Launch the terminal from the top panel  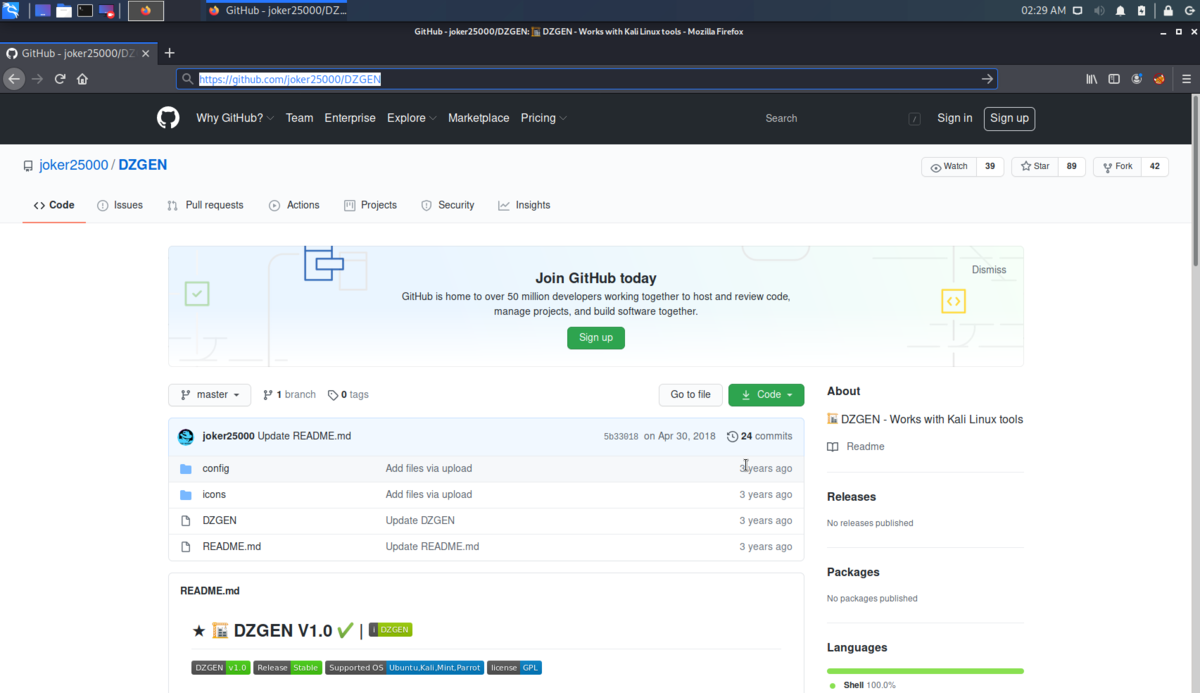[x=85, y=11]
